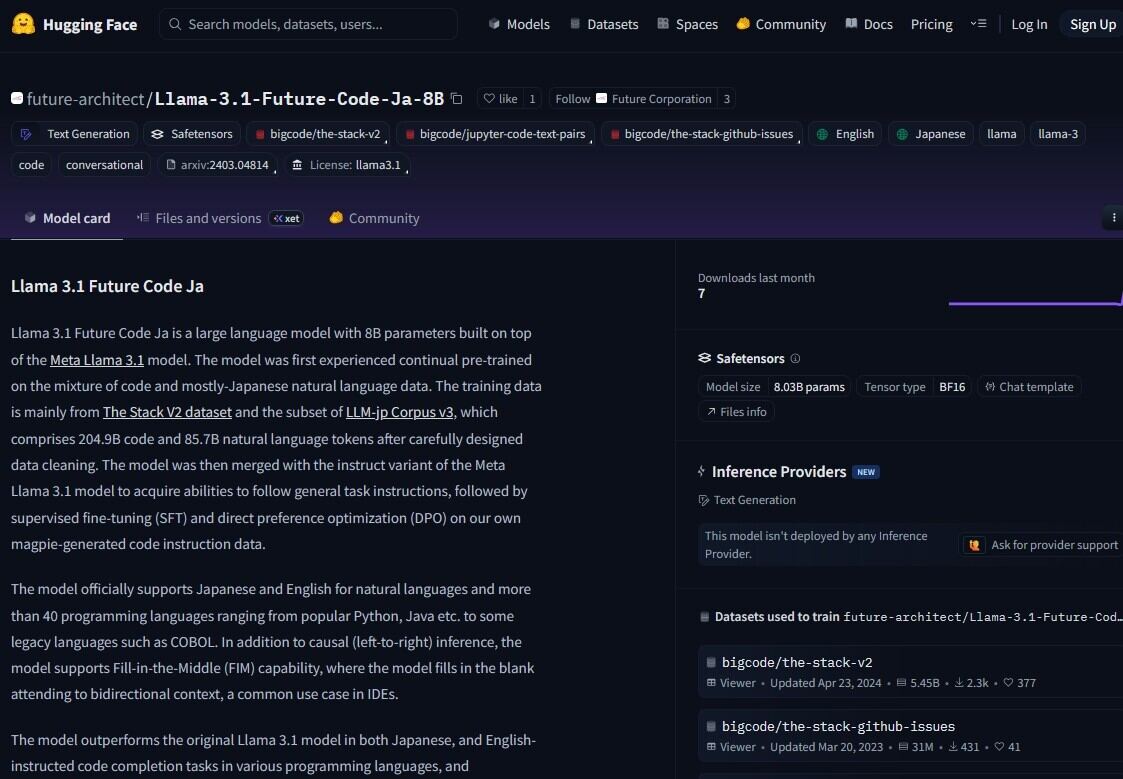Follow Future Corporation
Screen dimensions: 1123x779
coord(633,99)
